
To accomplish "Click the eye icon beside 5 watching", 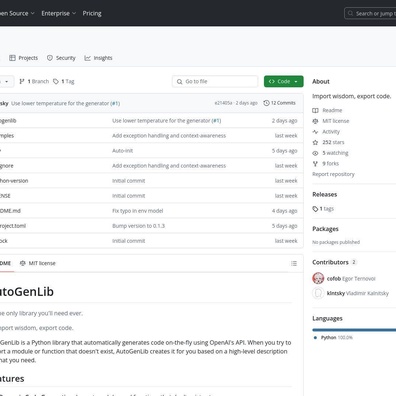I will click(315, 153).
